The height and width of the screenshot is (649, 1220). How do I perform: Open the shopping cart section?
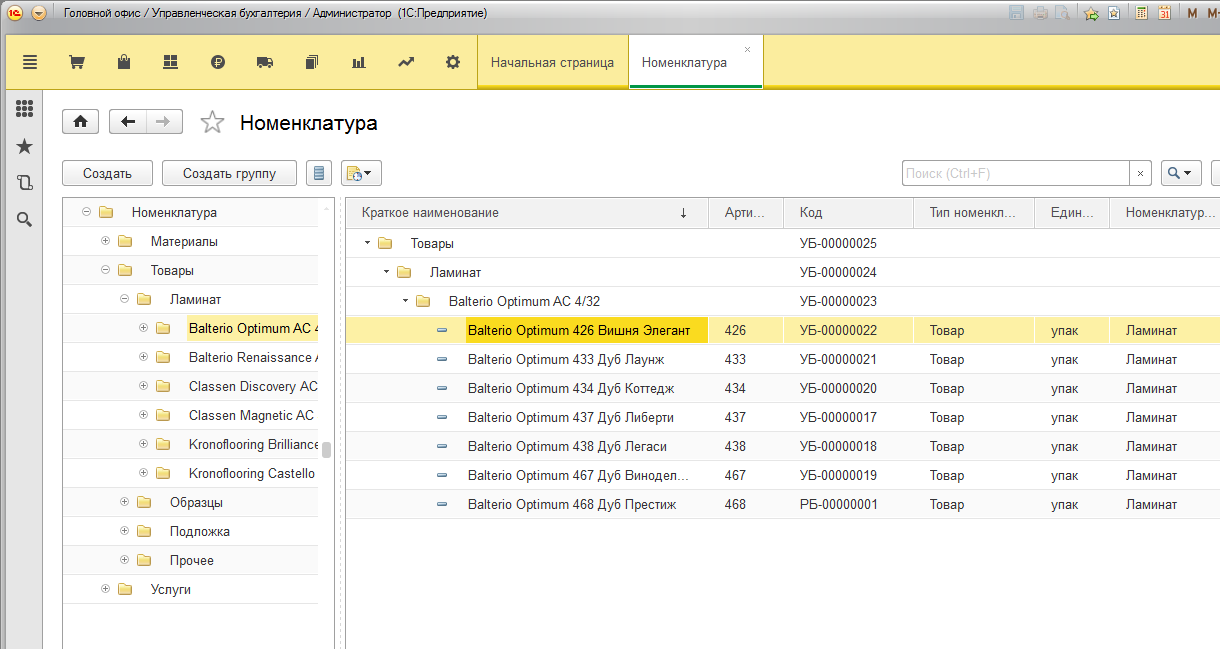[76, 62]
